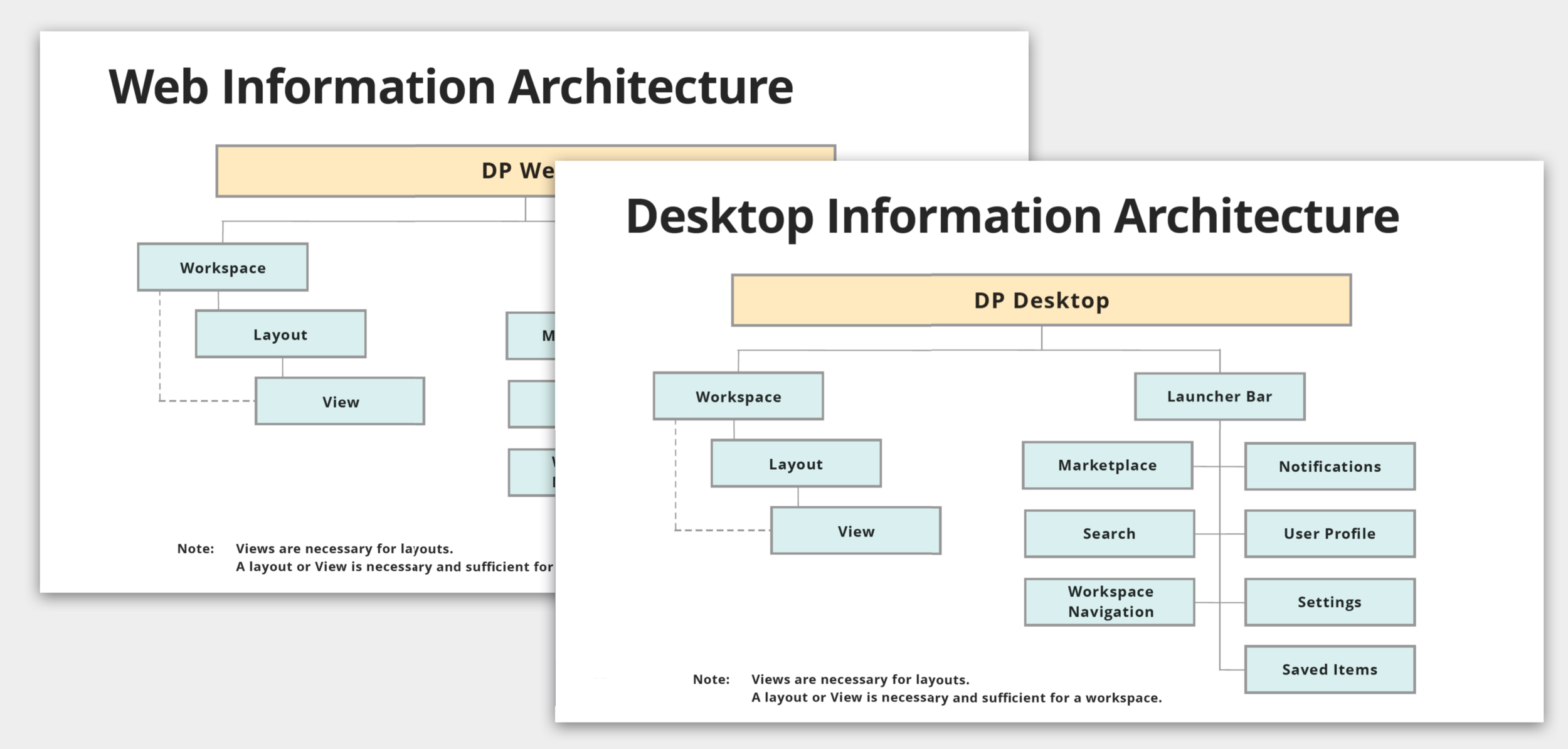Click the DP Desktop header box
Screen dimensions: 1568x749
click(1041, 300)
